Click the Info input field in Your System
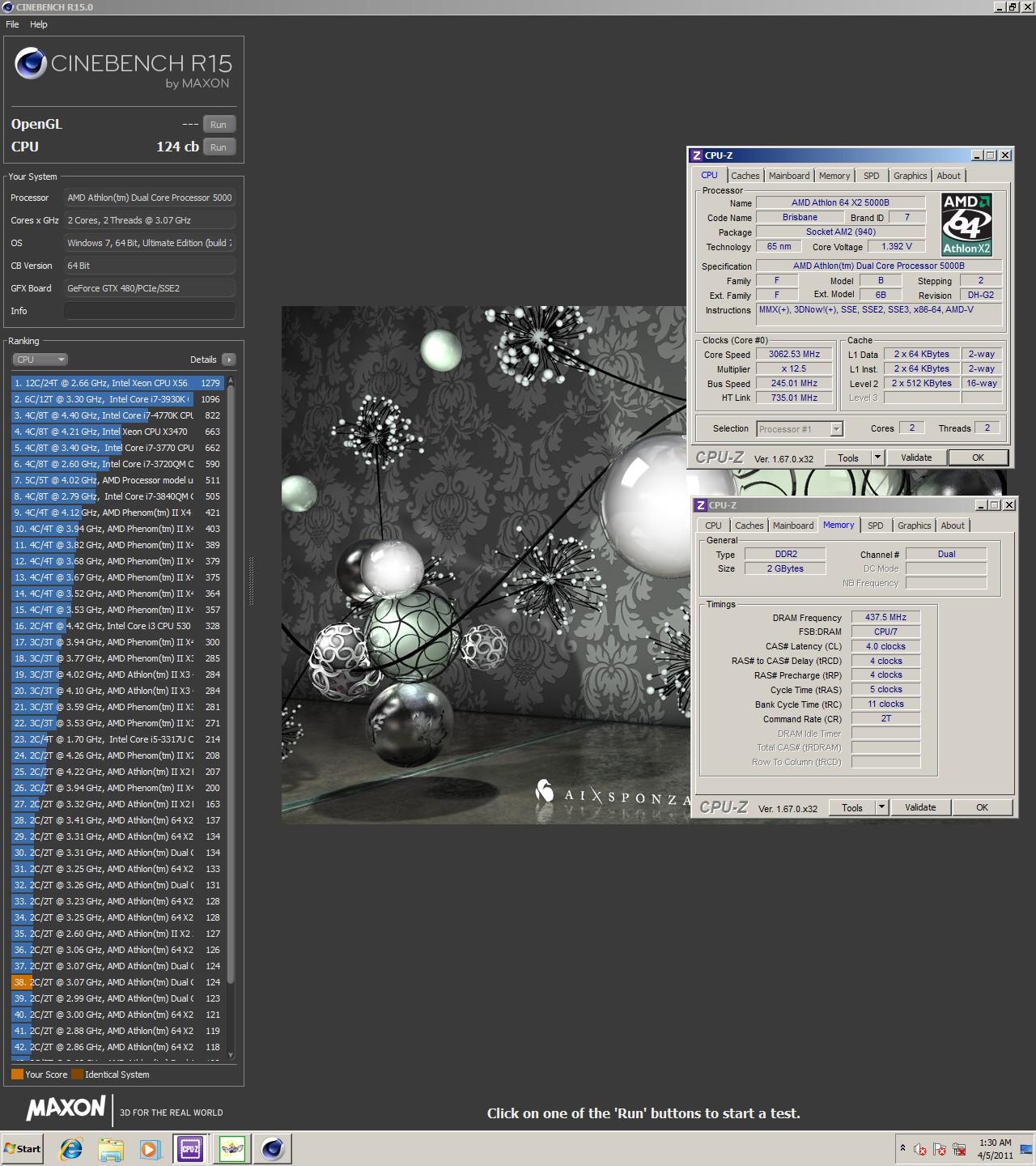The width and height of the screenshot is (1036, 1166). coord(150,311)
